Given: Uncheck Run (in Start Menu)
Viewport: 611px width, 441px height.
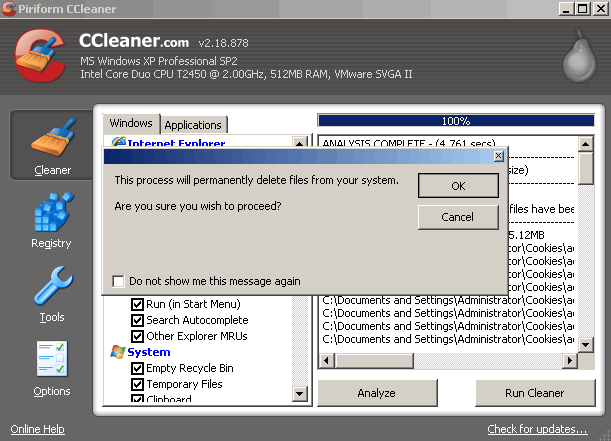Looking at the screenshot, I should pyautogui.click(x=137, y=304).
